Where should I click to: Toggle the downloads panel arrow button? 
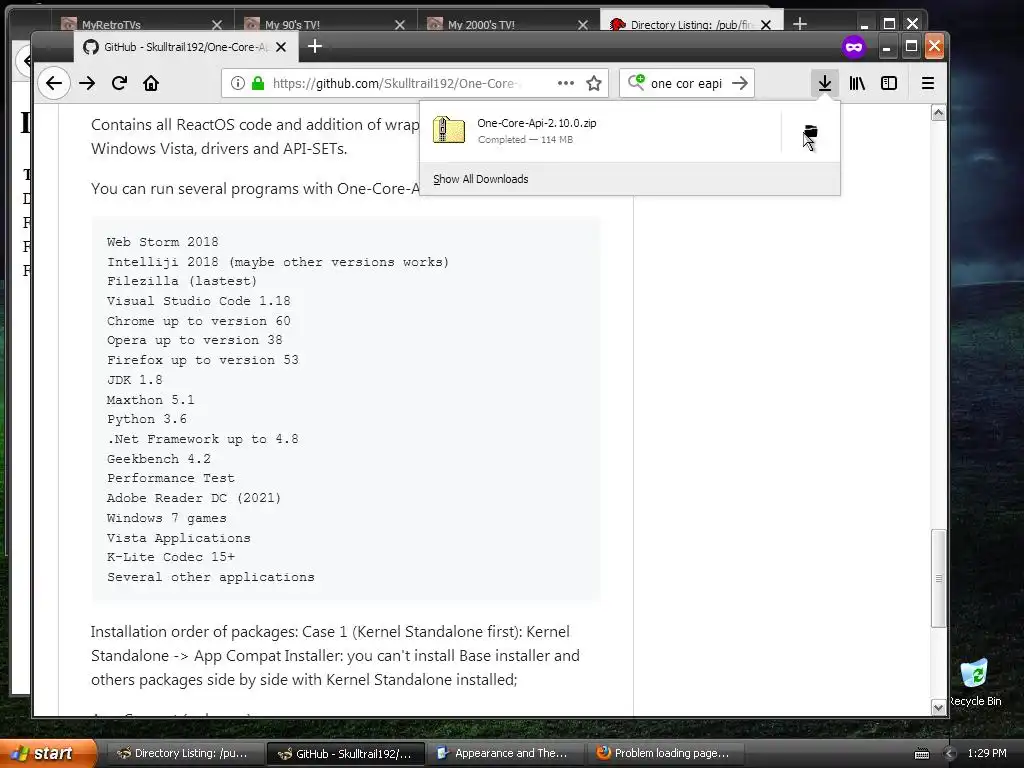825,83
